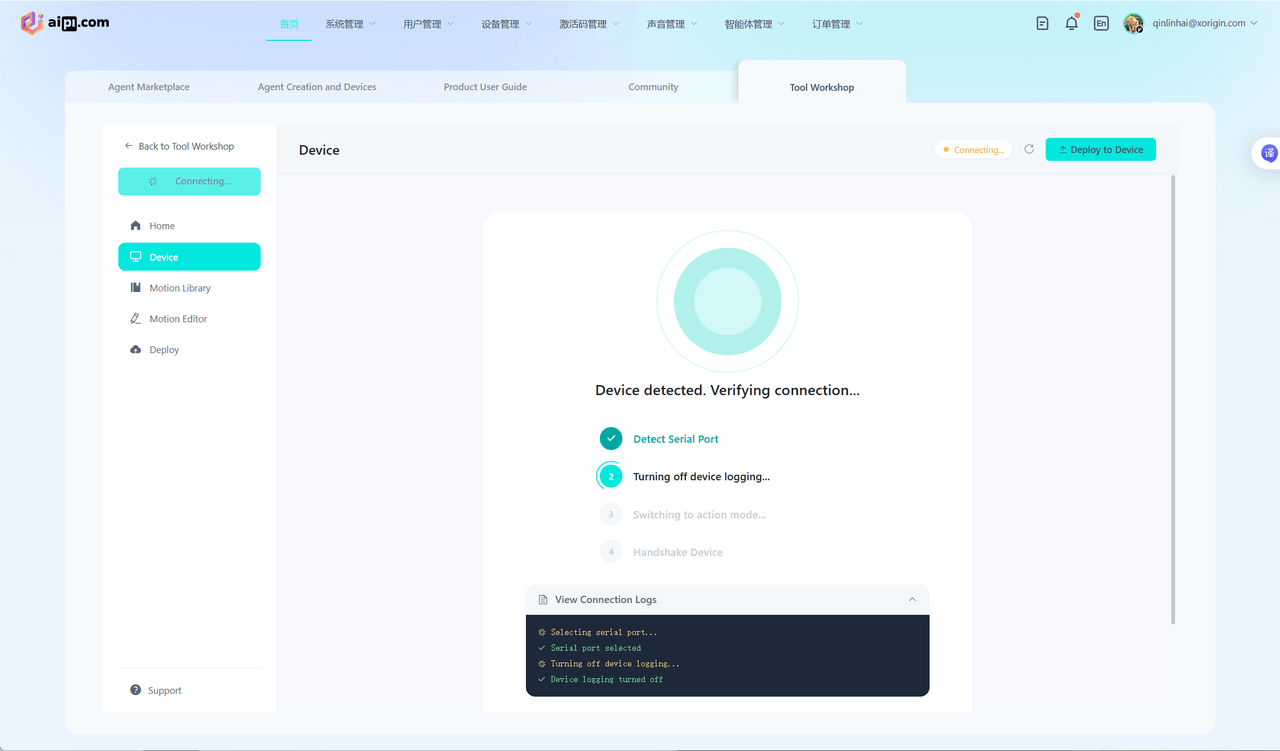
Task: Switch to Product User Guide tab
Action: click(x=485, y=87)
